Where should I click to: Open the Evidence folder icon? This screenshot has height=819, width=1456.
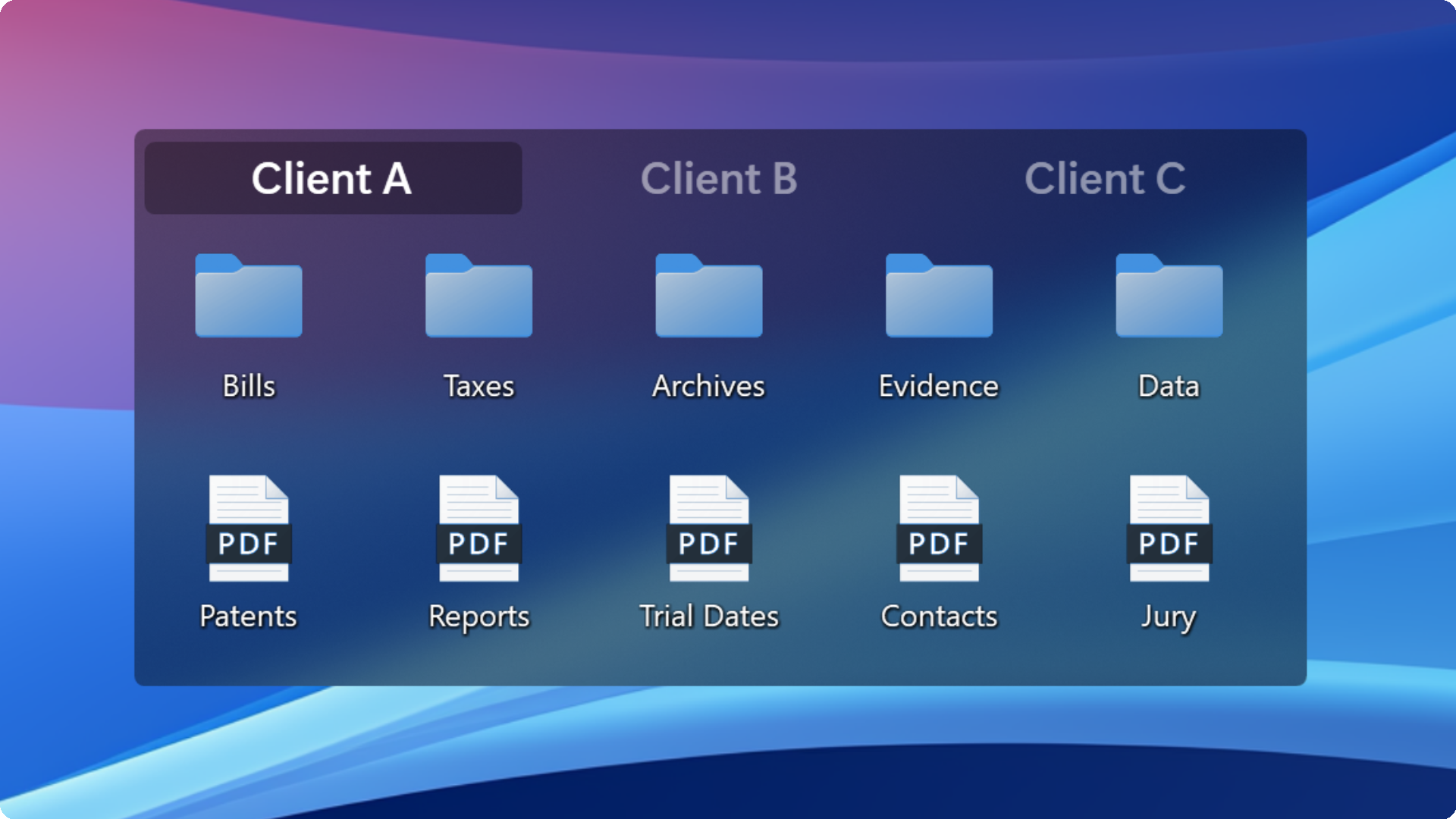point(939,296)
